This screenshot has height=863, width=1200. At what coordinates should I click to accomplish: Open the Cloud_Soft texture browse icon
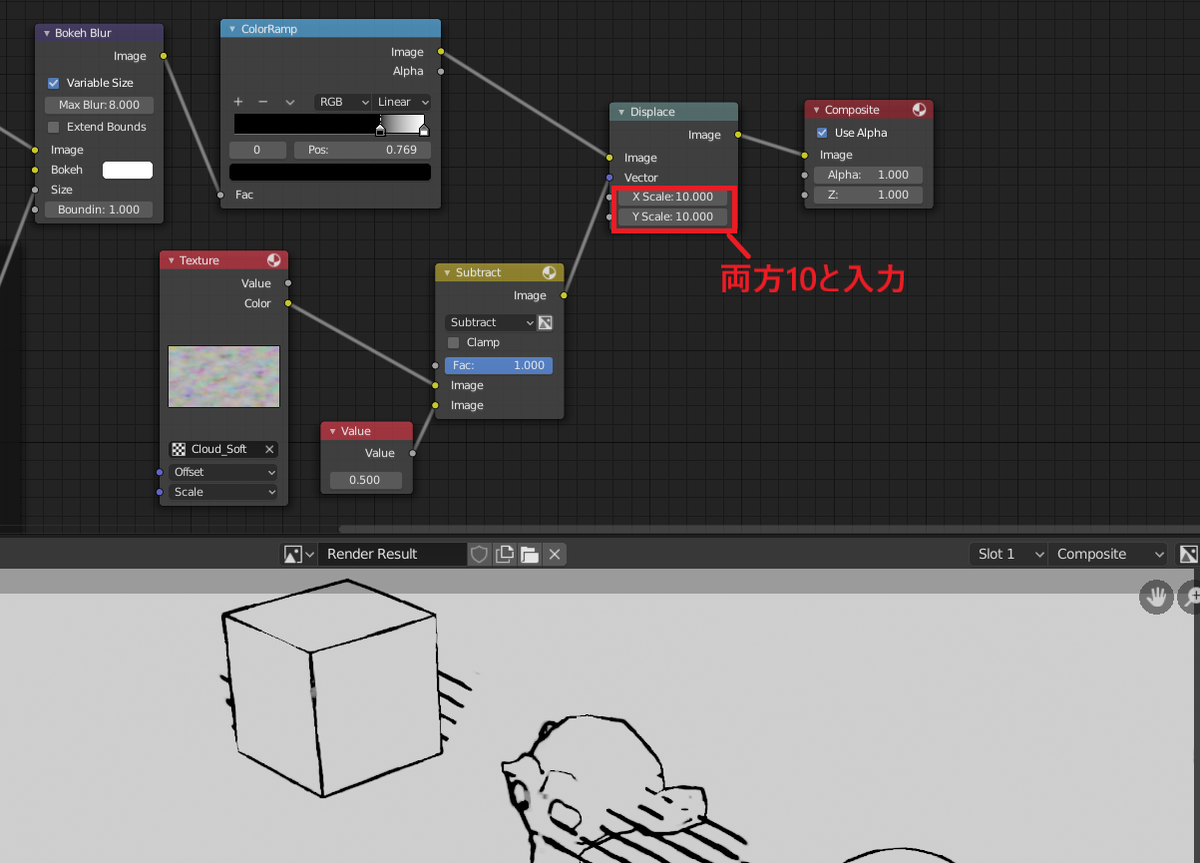click(x=179, y=450)
